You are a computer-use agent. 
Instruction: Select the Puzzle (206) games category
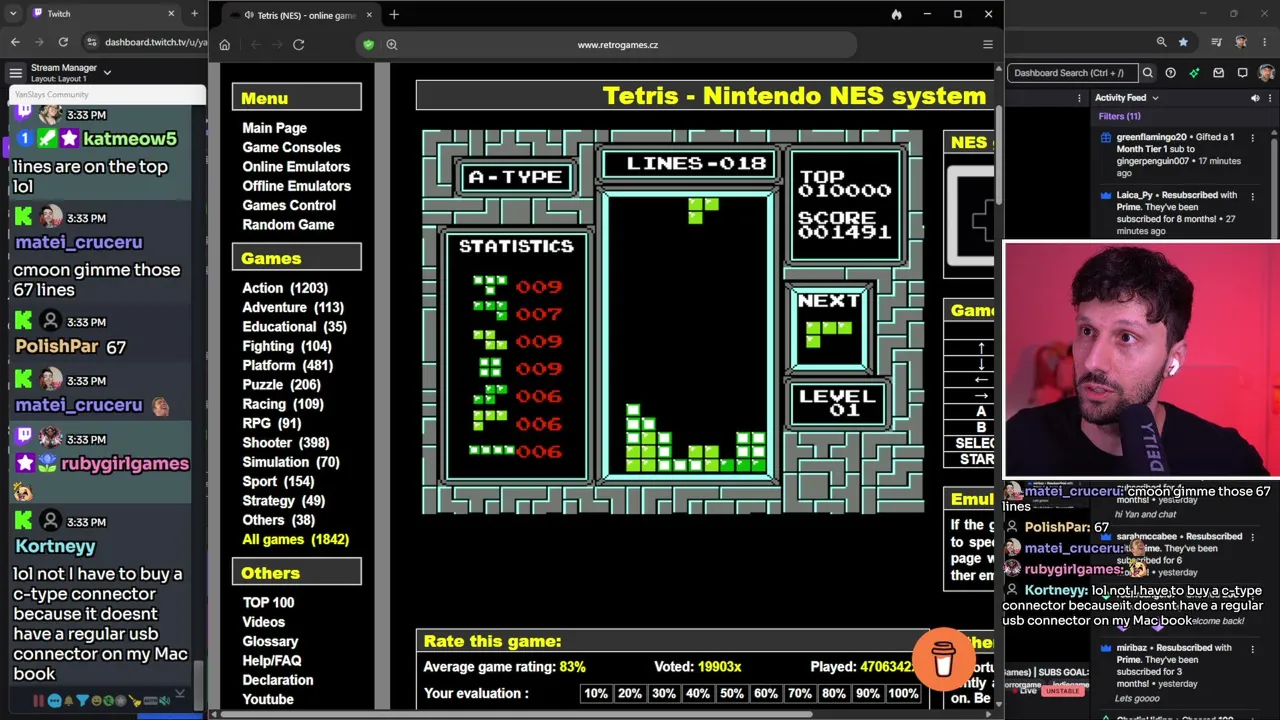pos(281,384)
